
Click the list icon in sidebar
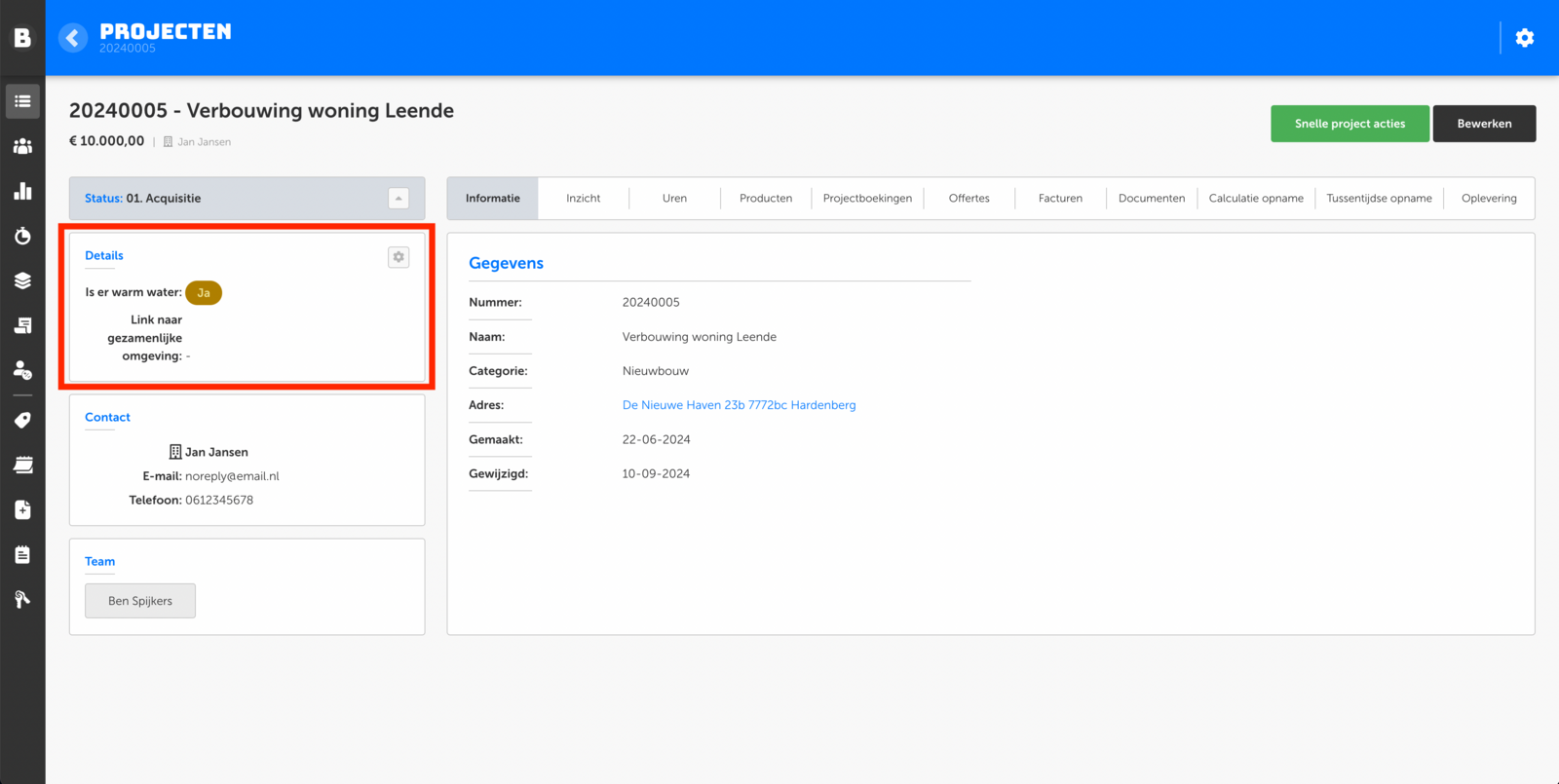tap(22, 101)
